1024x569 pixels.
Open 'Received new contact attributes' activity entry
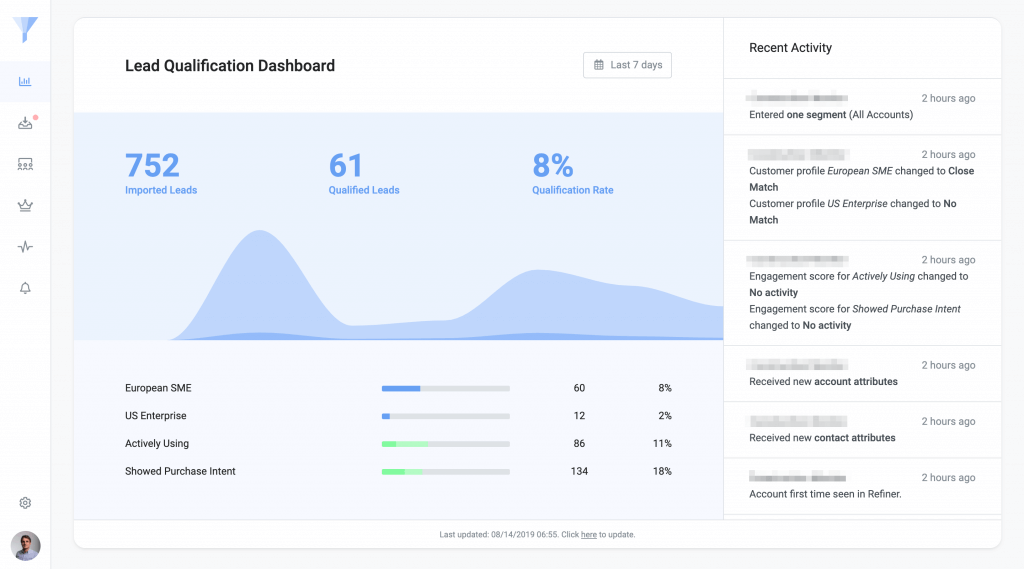[822, 438]
